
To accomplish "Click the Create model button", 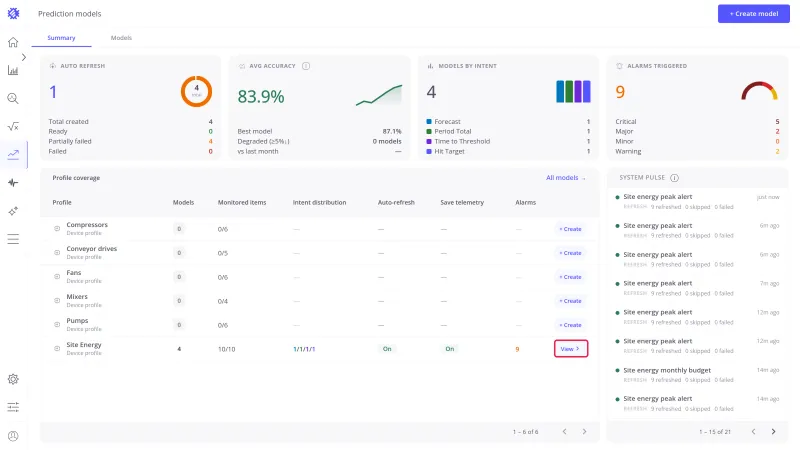I will 754,14.
